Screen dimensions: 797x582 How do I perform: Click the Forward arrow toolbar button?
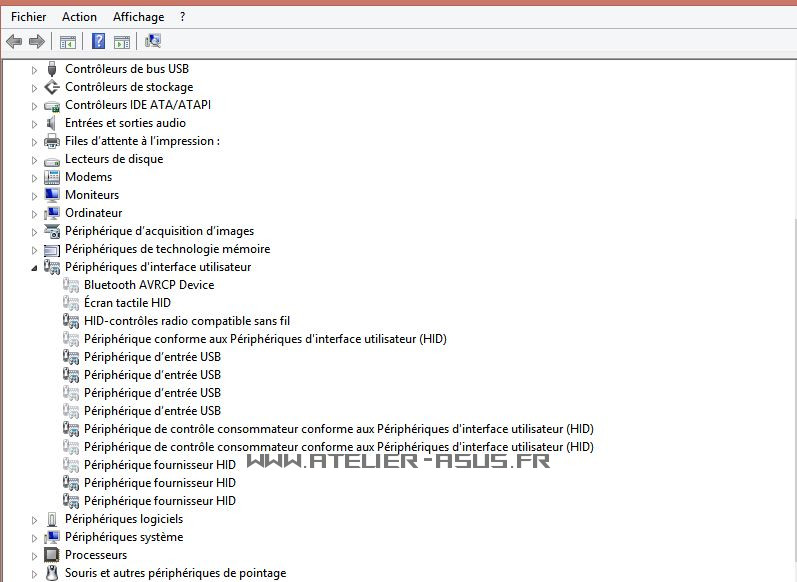pyautogui.click(x=37, y=41)
